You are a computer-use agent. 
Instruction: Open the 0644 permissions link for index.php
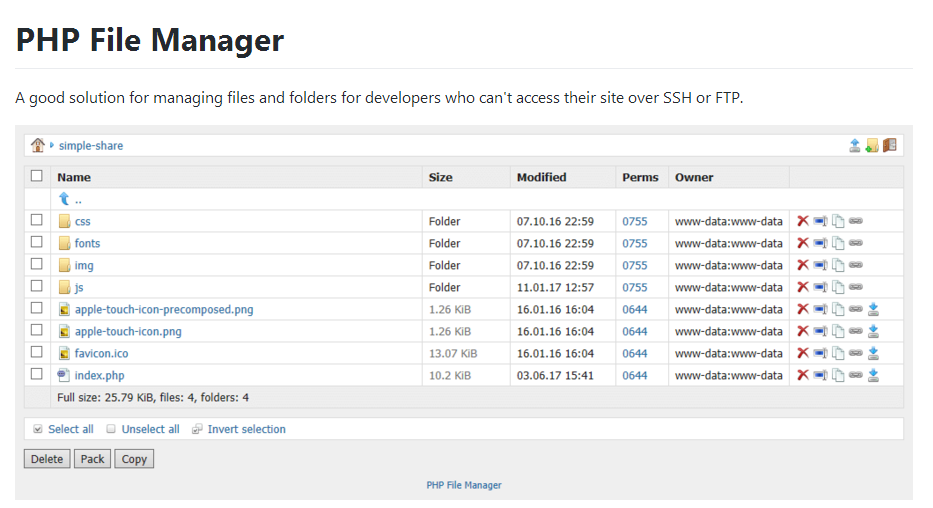pyautogui.click(x=635, y=375)
